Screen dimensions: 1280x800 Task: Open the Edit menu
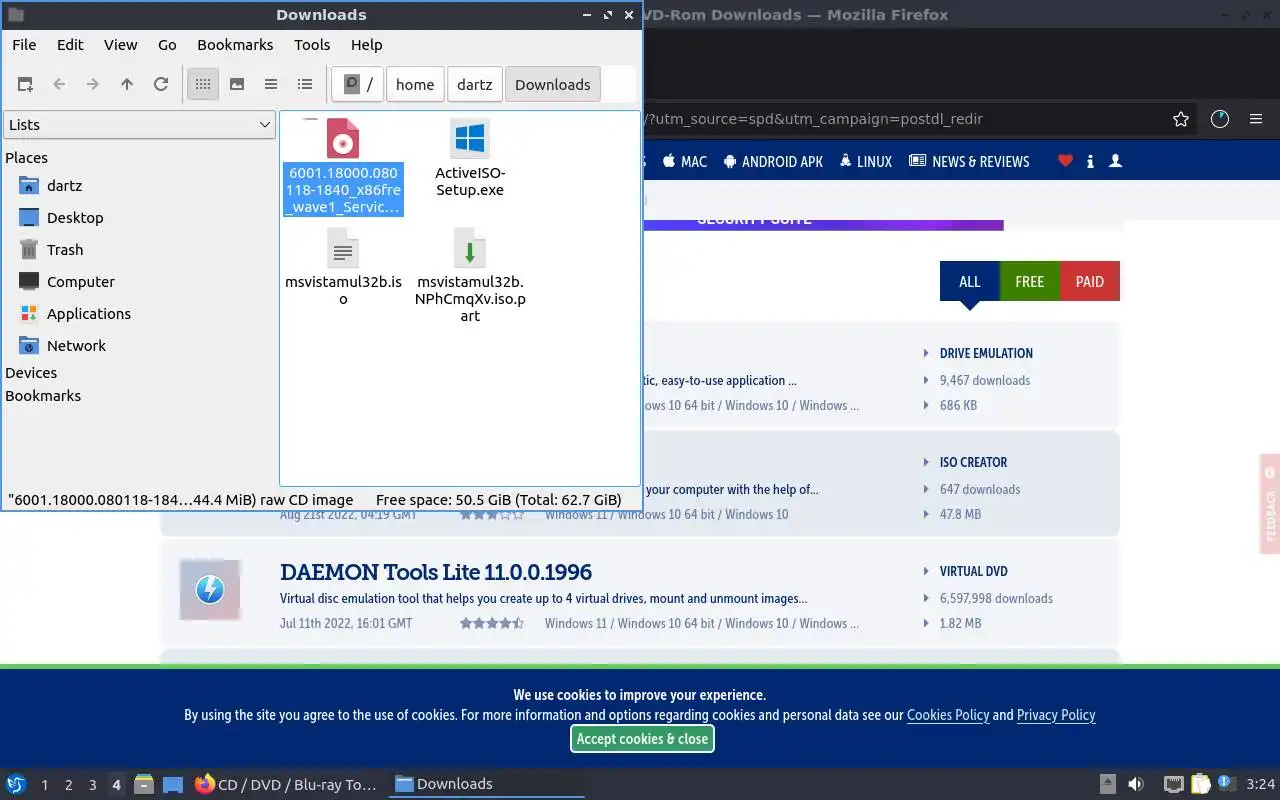(x=70, y=45)
